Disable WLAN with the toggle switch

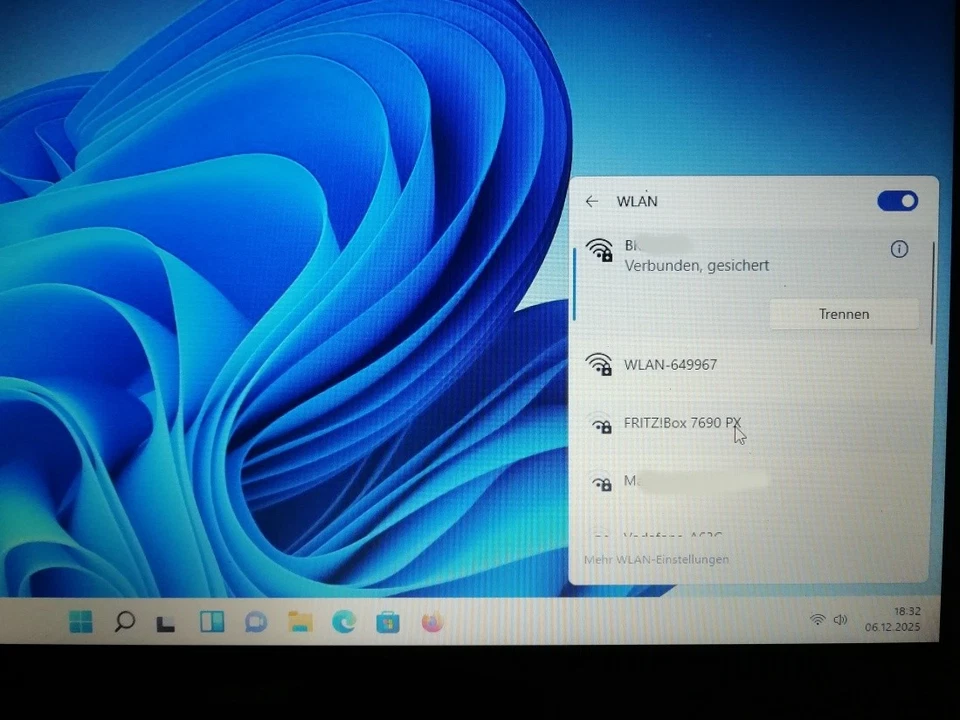pyautogui.click(x=896, y=201)
